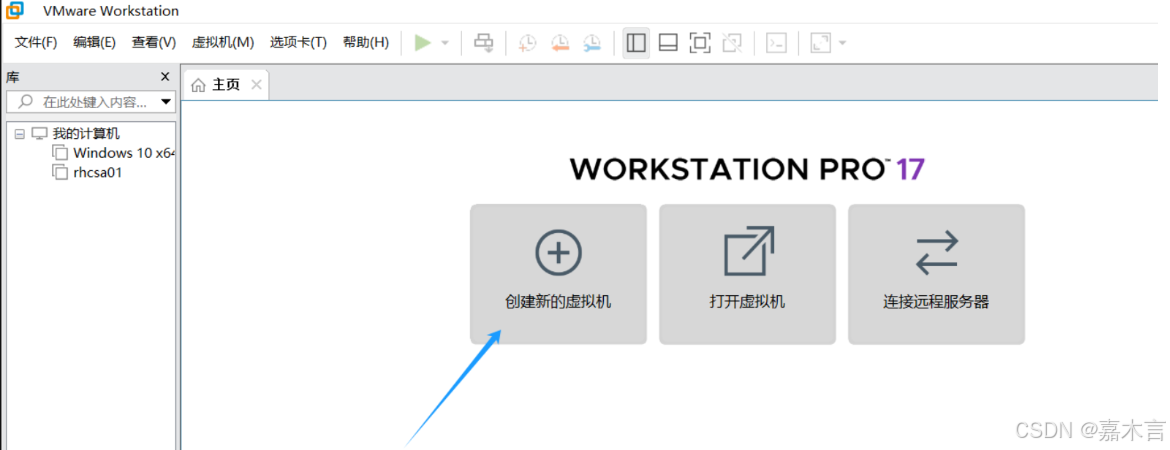
Task: Open the library search filter dropdown
Action: click(x=166, y=101)
